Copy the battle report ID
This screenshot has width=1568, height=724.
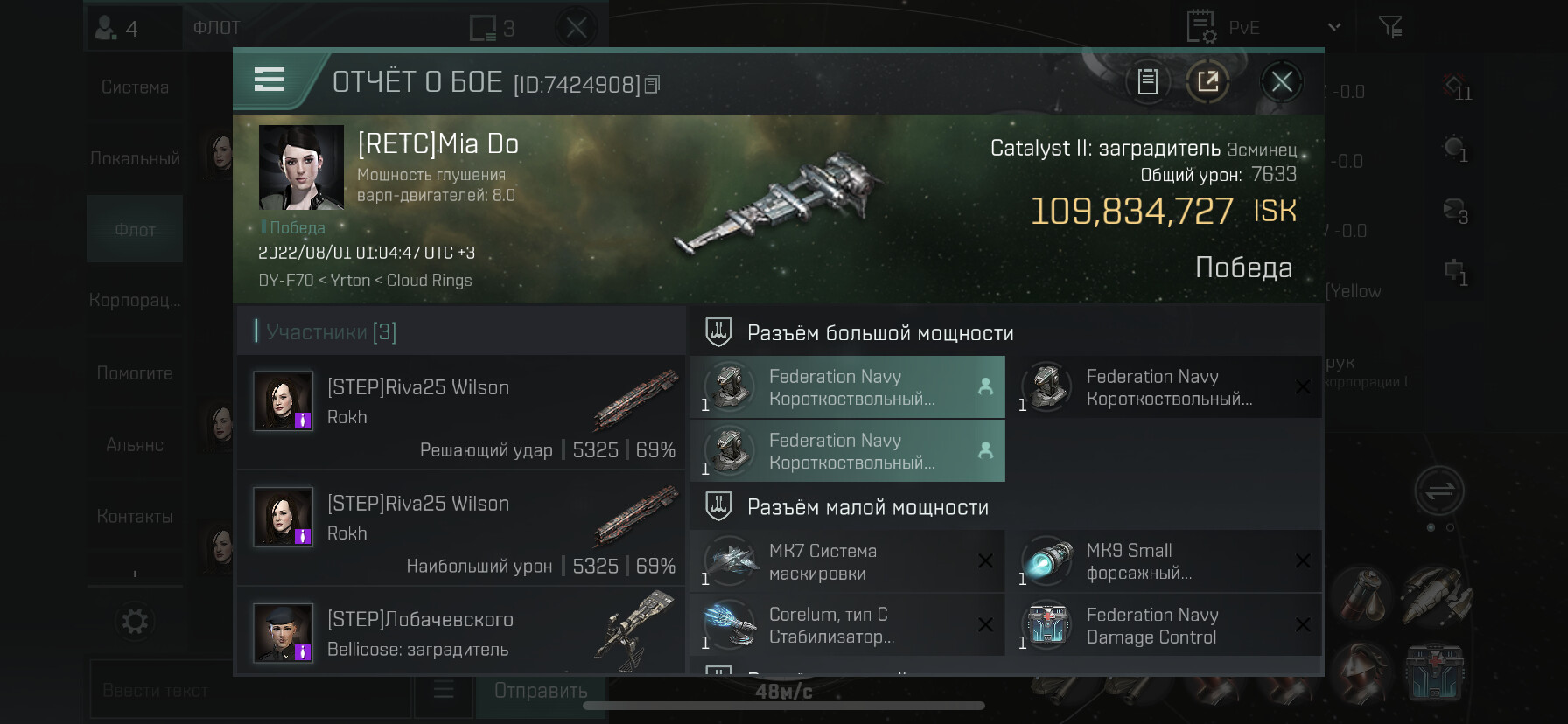click(652, 85)
